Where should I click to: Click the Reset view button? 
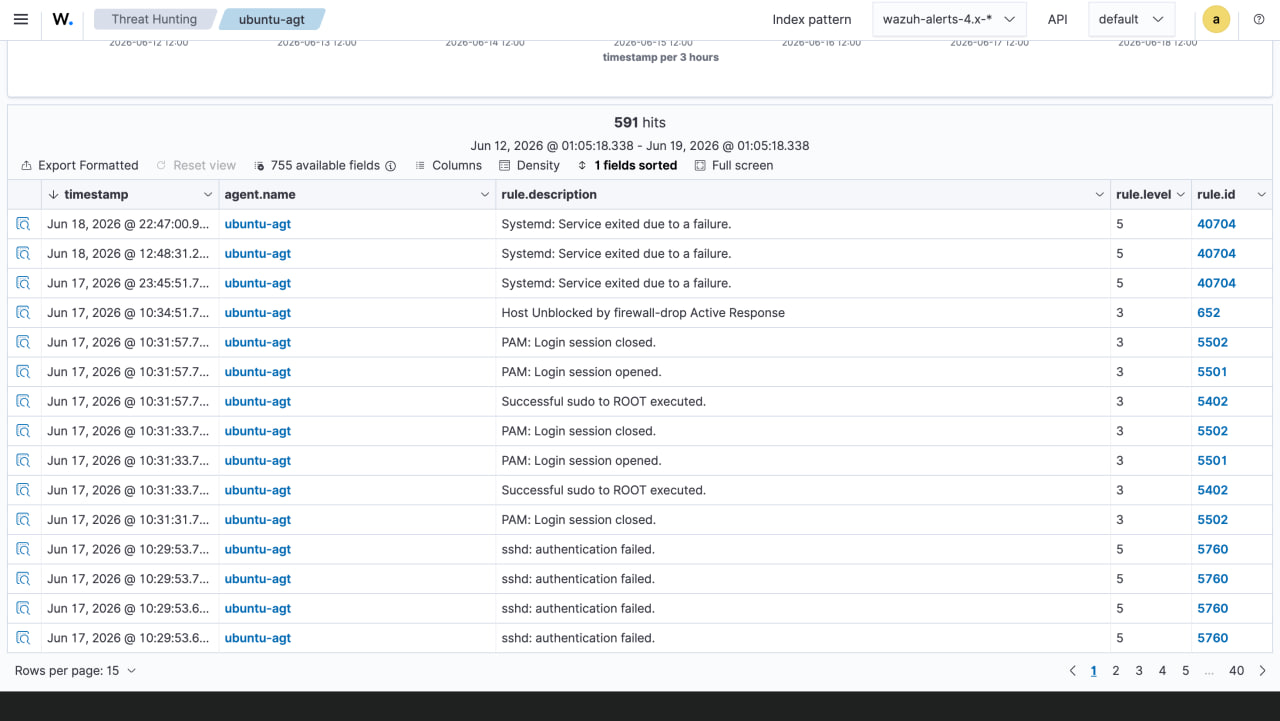point(196,165)
